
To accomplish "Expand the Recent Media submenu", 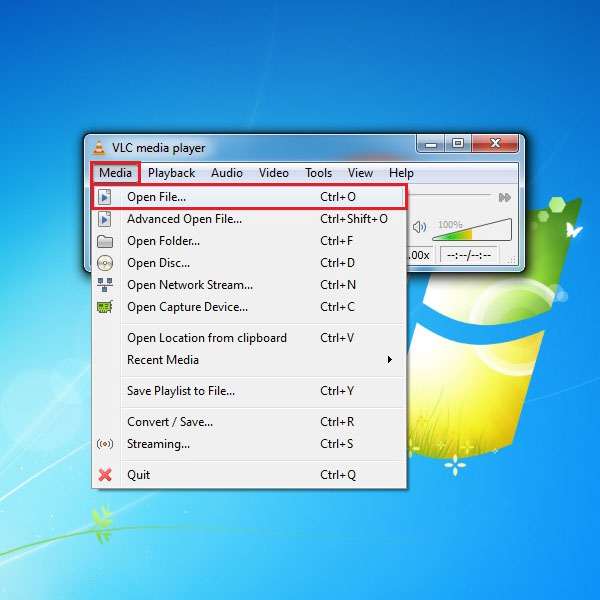I will click(x=249, y=360).
